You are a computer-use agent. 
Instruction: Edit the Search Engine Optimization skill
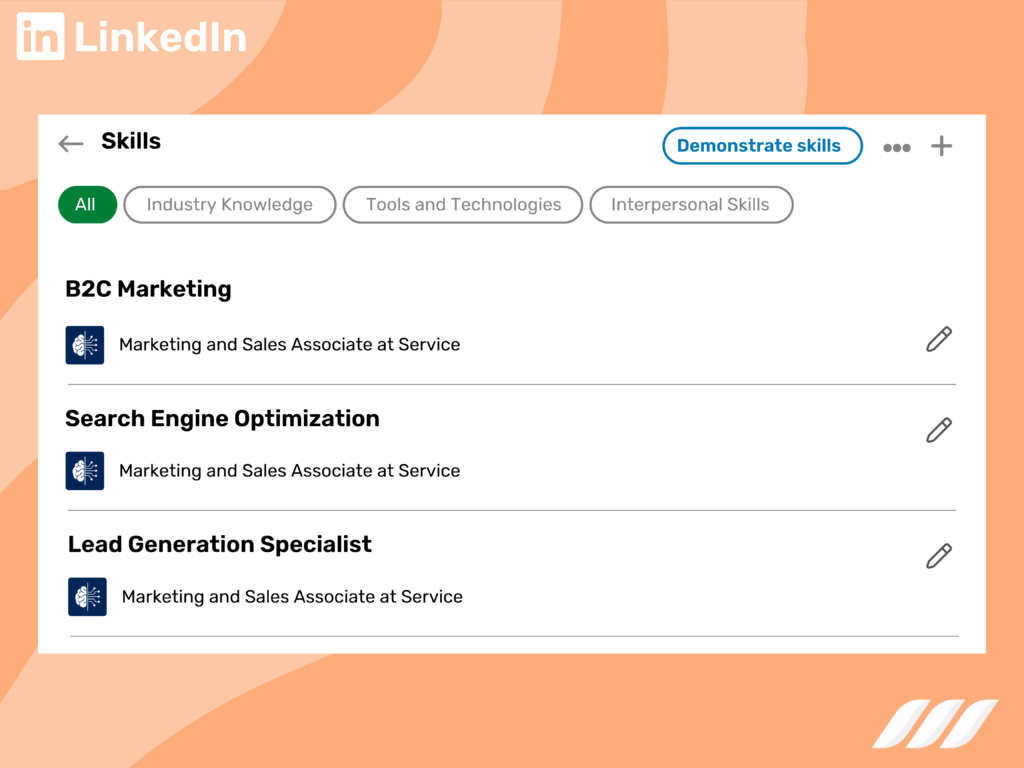pyautogui.click(x=938, y=430)
